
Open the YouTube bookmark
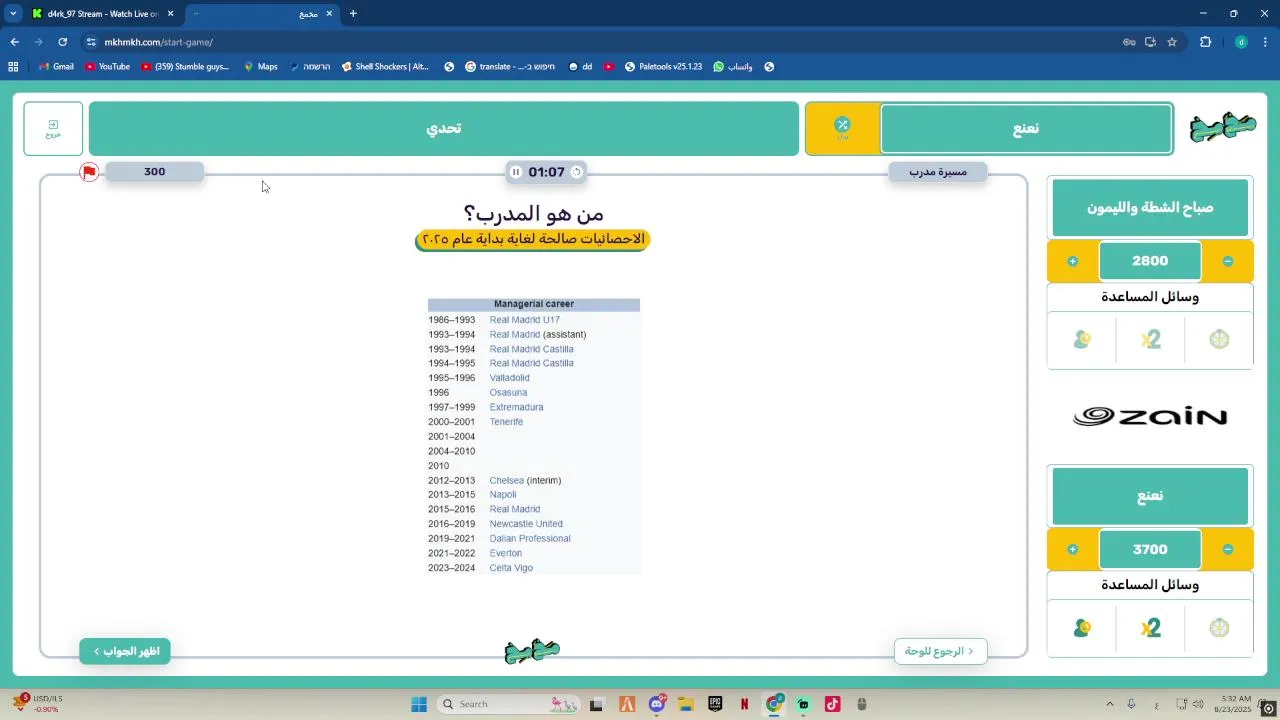tap(107, 67)
